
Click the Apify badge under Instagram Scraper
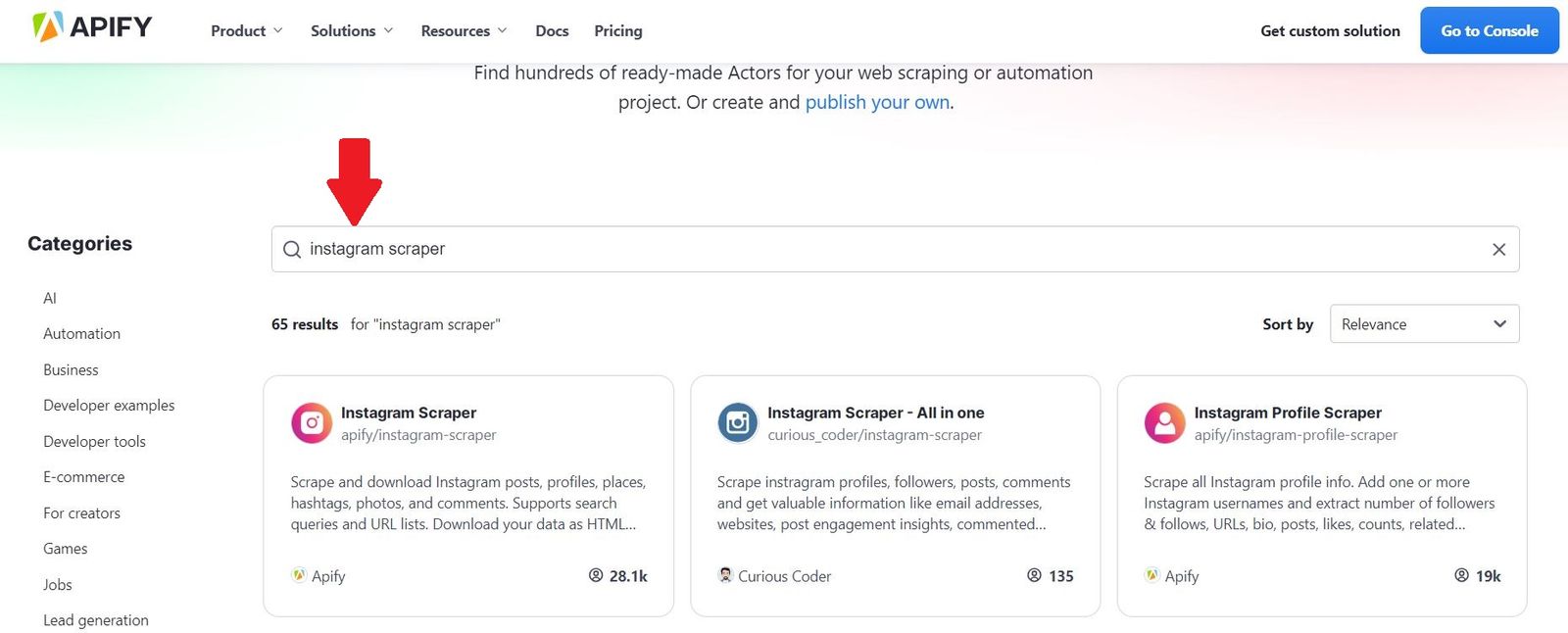point(299,575)
